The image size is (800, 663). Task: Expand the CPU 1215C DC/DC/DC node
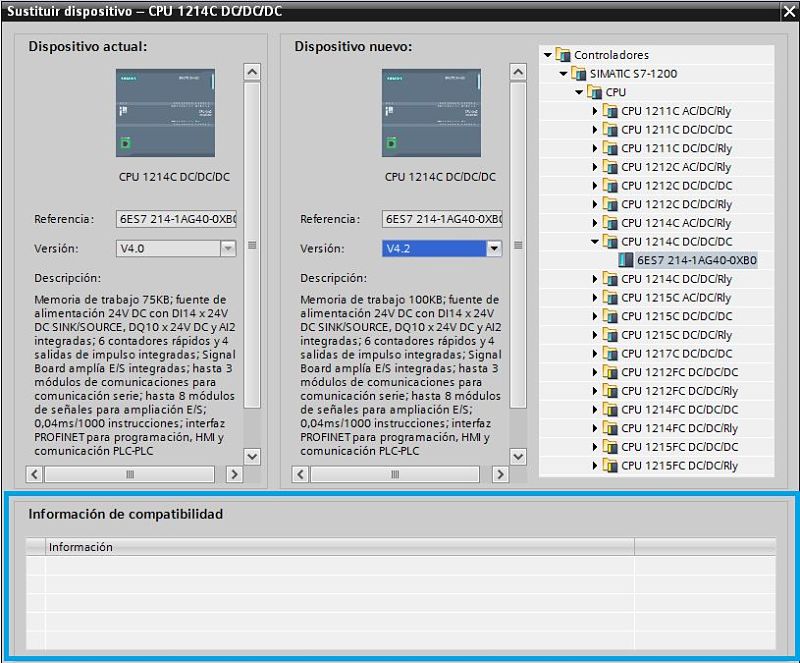(x=595, y=316)
